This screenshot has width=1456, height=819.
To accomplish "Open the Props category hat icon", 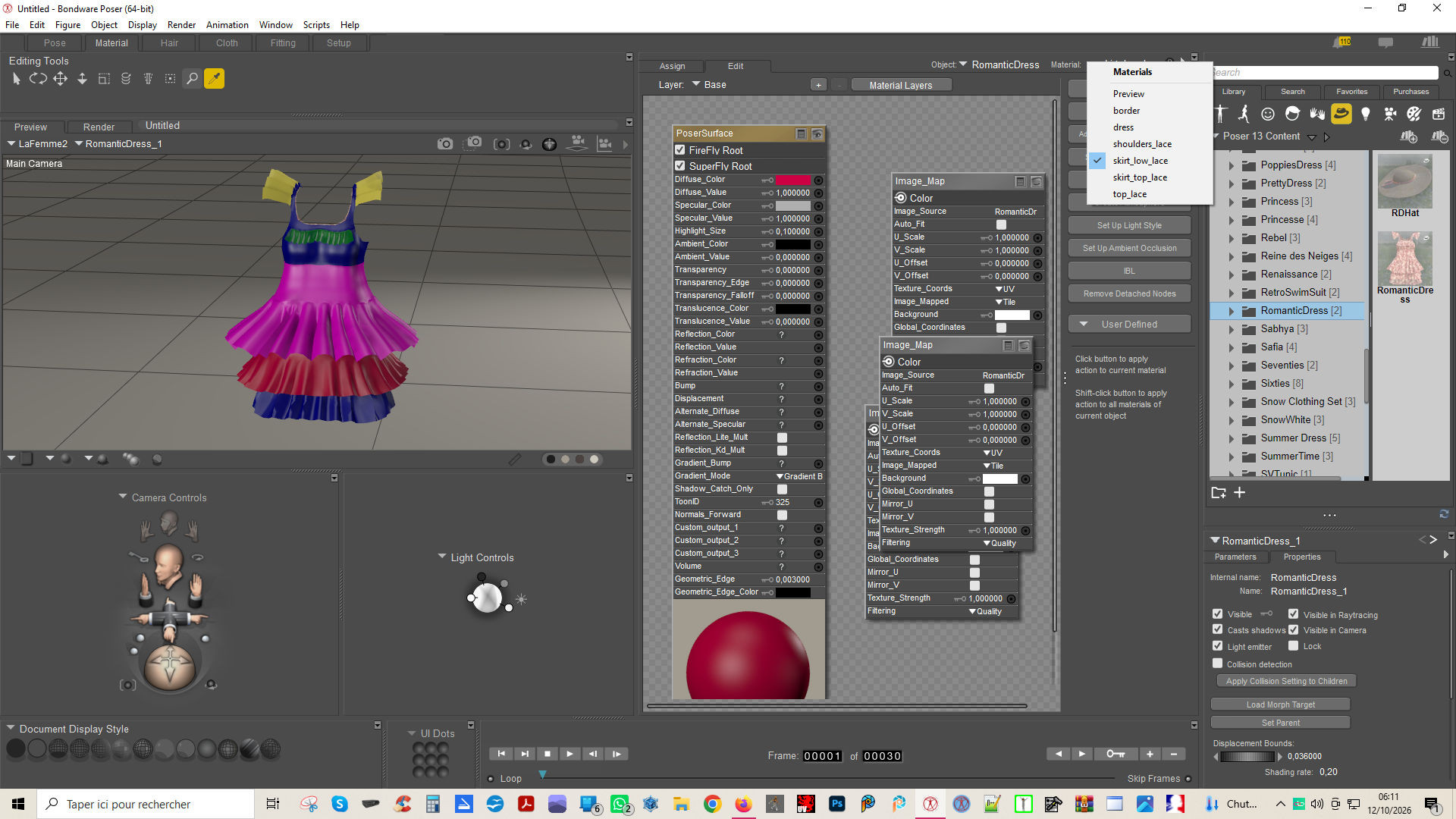I will click(1341, 114).
